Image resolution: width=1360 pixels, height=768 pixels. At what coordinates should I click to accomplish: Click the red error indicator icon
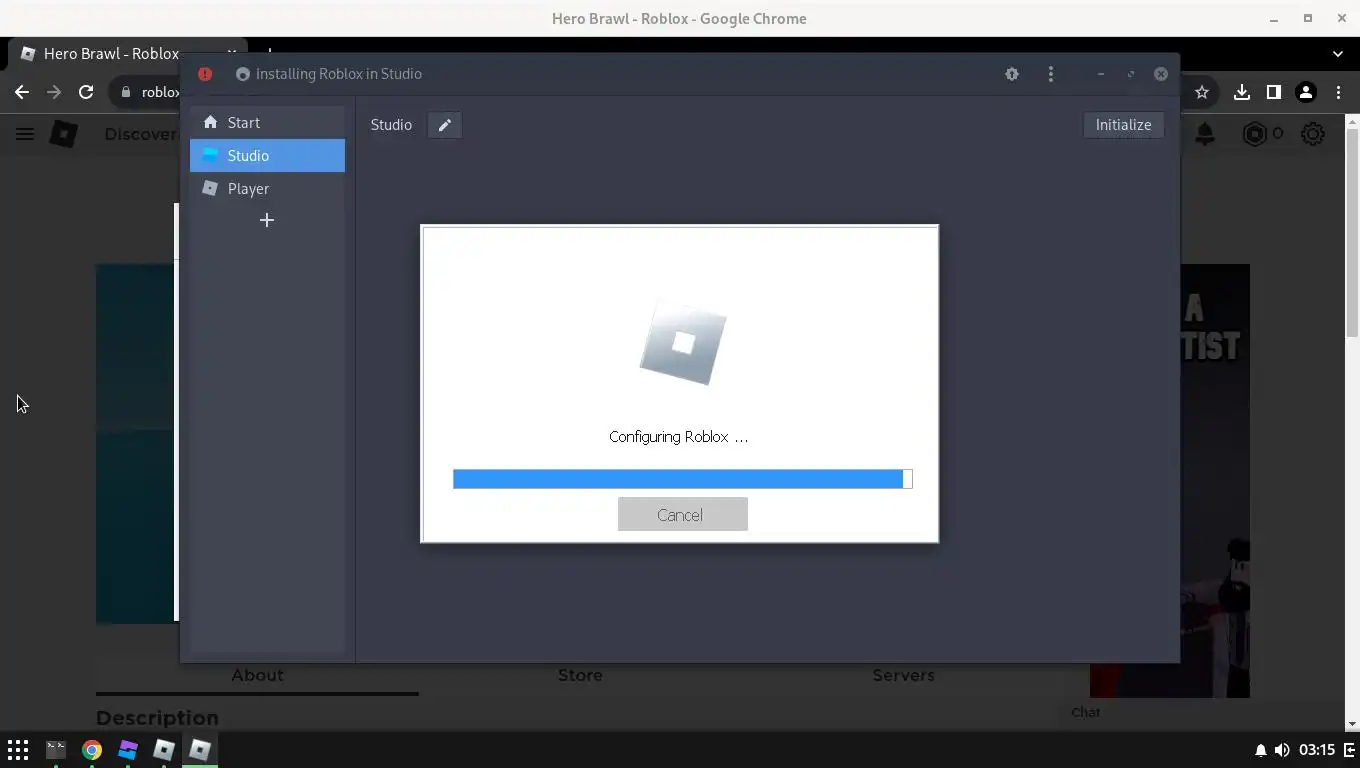coord(205,74)
